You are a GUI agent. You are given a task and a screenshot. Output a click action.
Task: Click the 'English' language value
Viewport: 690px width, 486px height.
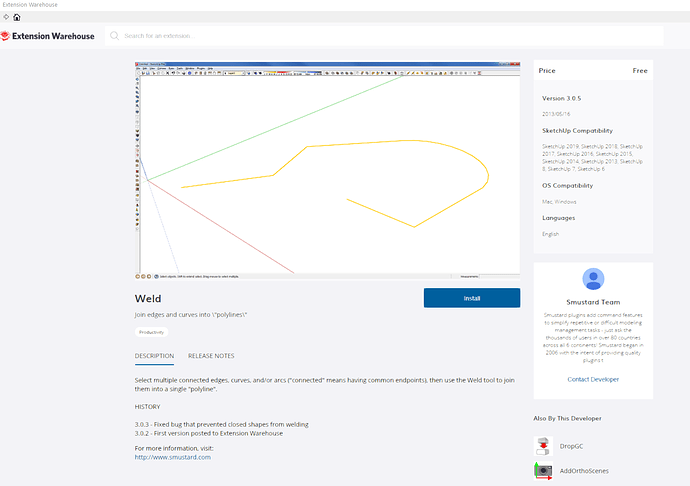551,234
